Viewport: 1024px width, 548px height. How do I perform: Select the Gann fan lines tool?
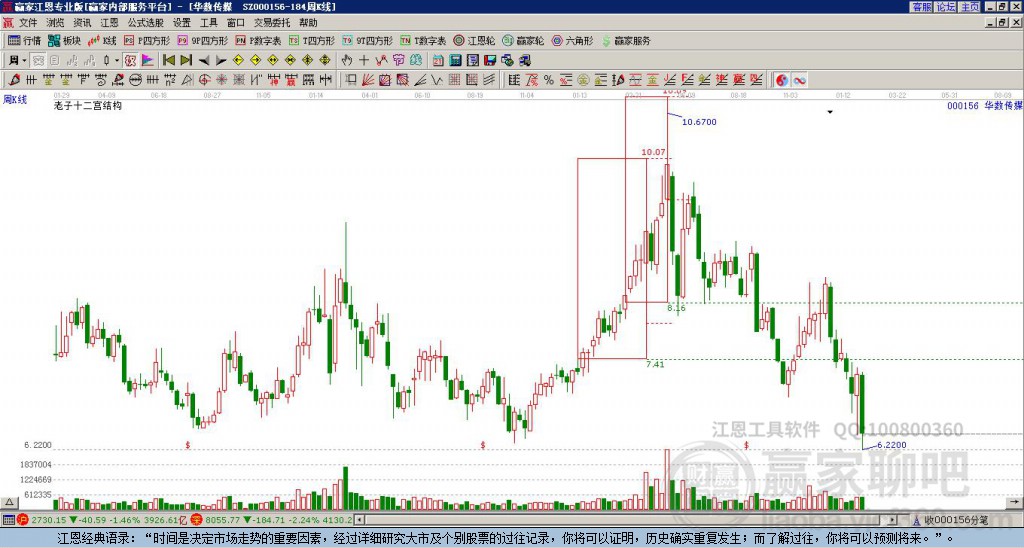pyautogui.click(x=368, y=80)
